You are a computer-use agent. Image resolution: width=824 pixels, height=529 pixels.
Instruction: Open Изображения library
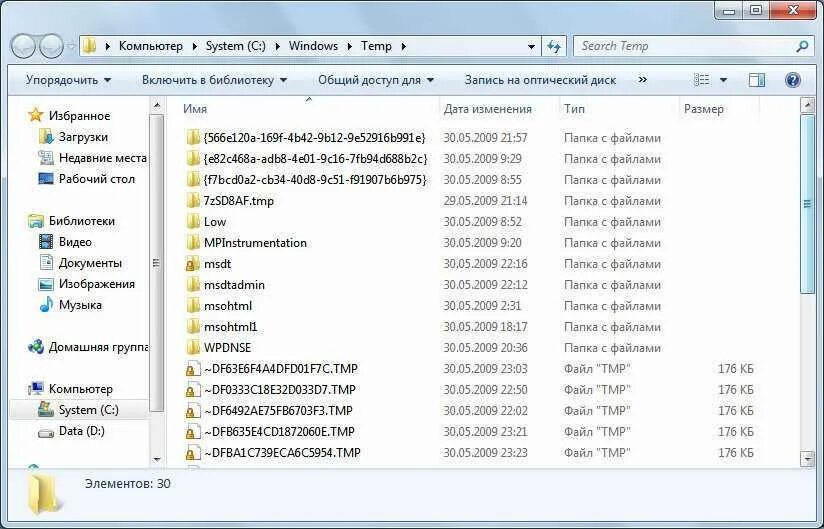(x=97, y=284)
